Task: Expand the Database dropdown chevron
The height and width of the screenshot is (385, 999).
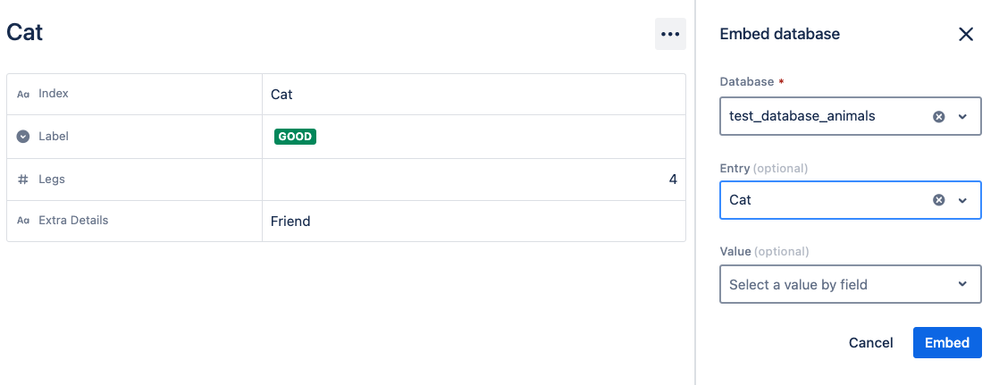Action: pyautogui.click(x=963, y=117)
